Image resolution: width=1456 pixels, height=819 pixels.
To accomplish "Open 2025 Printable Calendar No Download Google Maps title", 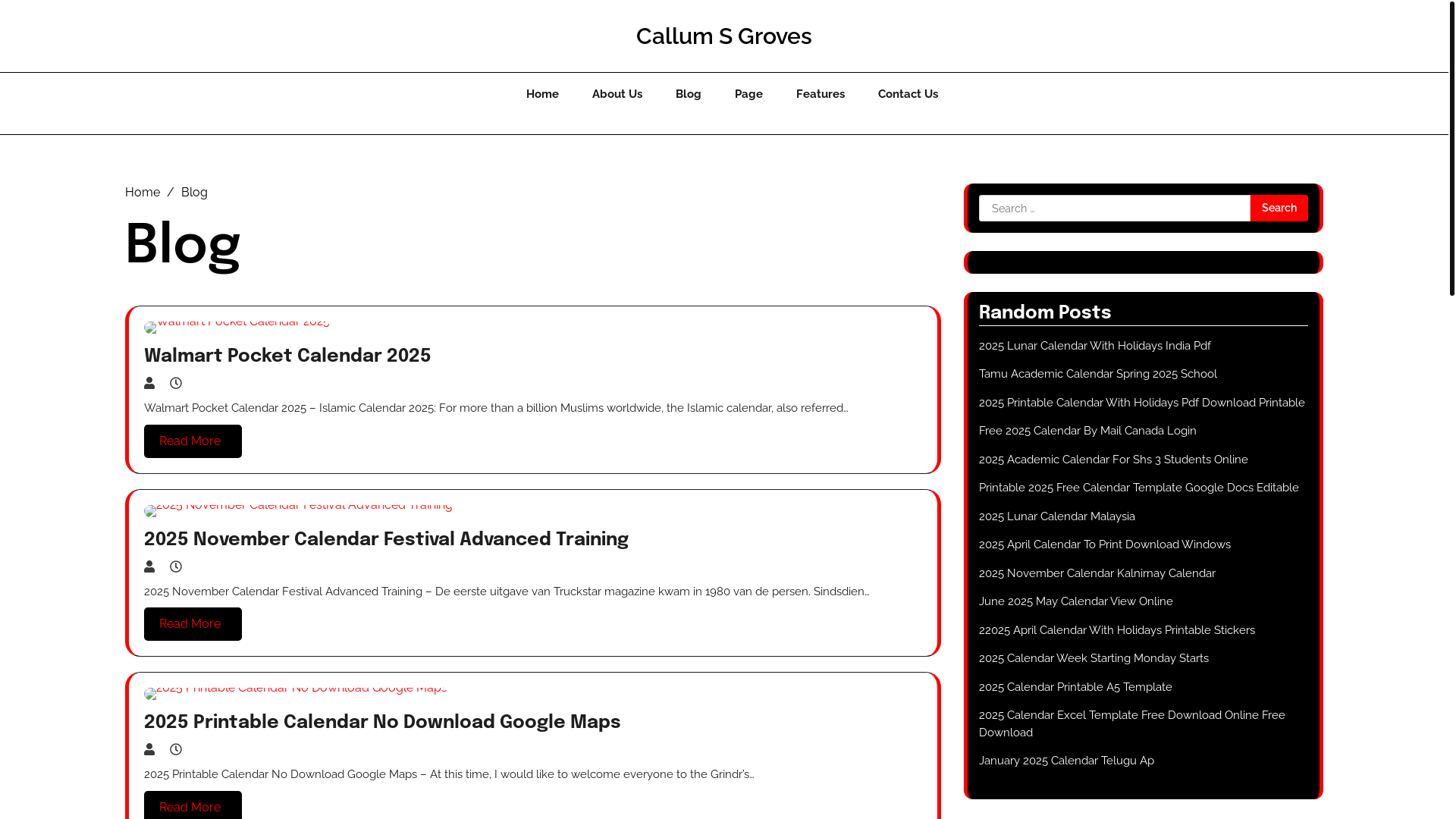I will (382, 723).
